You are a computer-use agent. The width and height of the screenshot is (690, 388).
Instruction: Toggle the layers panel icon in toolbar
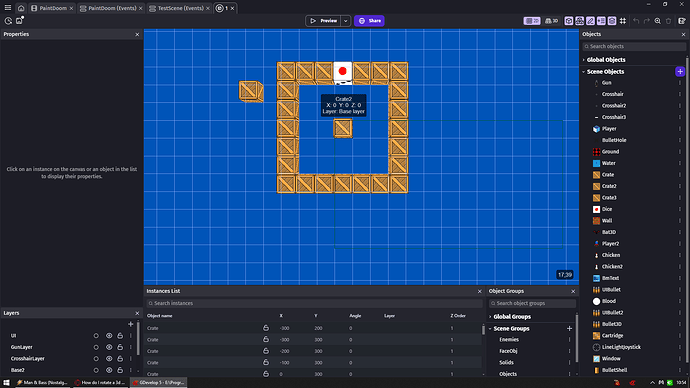point(612,21)
